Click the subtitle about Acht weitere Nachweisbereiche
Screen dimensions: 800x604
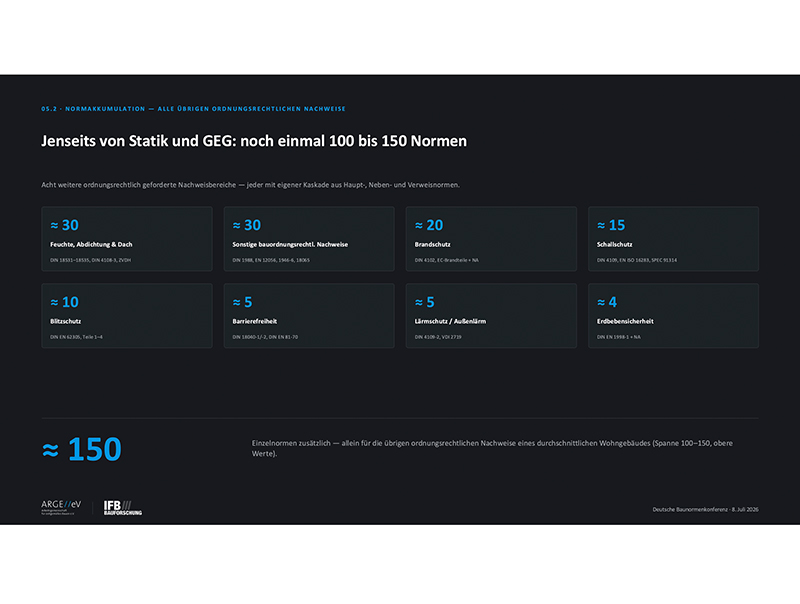tap(251, 185)
